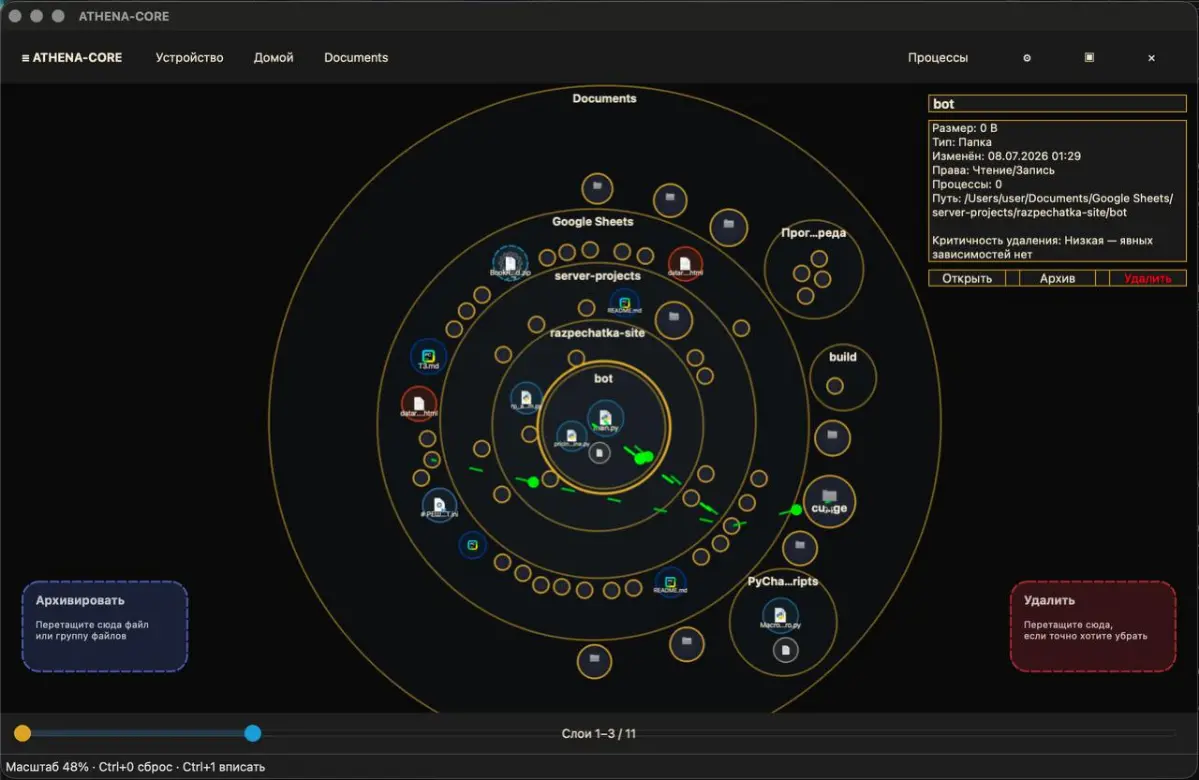
Task: Select the blank file node below main.py
Action: tap(600, 453)
